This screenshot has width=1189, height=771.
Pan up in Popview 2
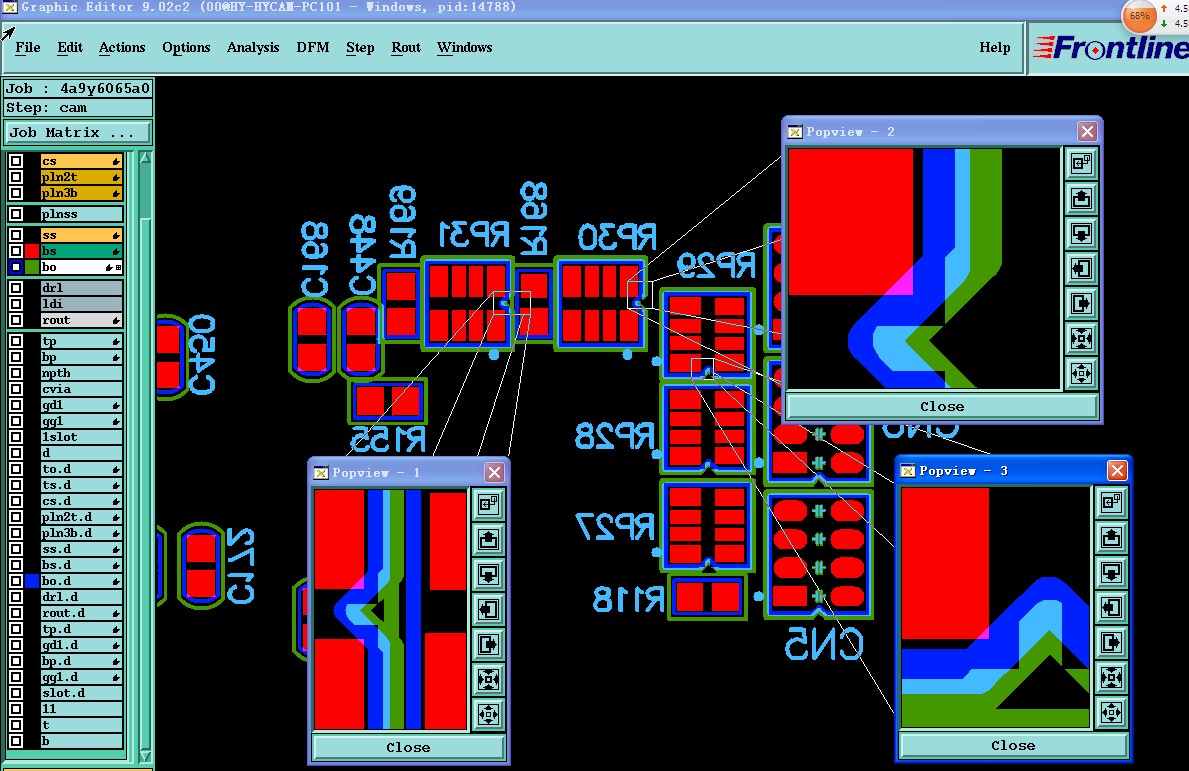pyautogui.click(x=1081, y=199)
